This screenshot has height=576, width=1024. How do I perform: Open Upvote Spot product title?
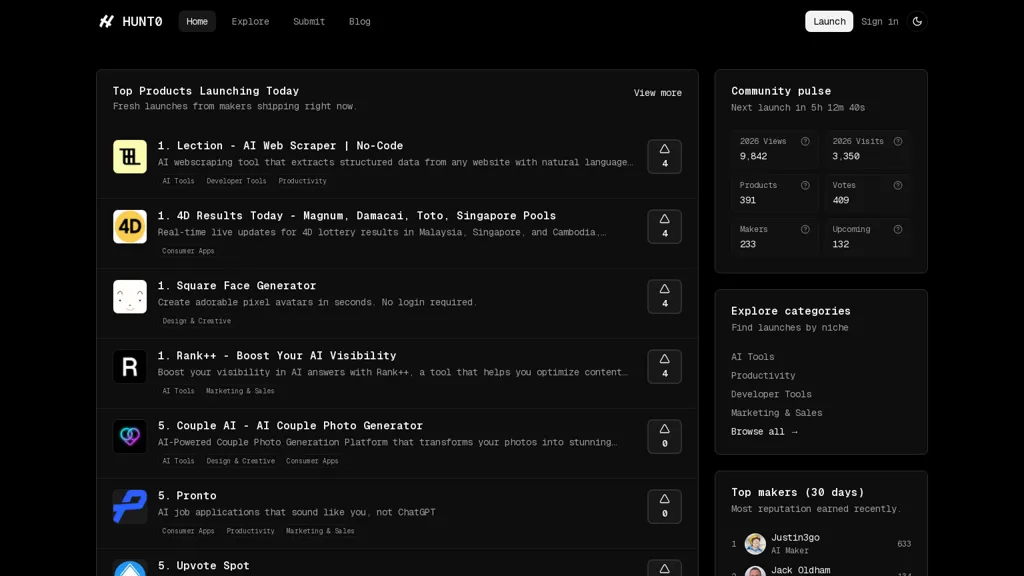pos(203,566)
